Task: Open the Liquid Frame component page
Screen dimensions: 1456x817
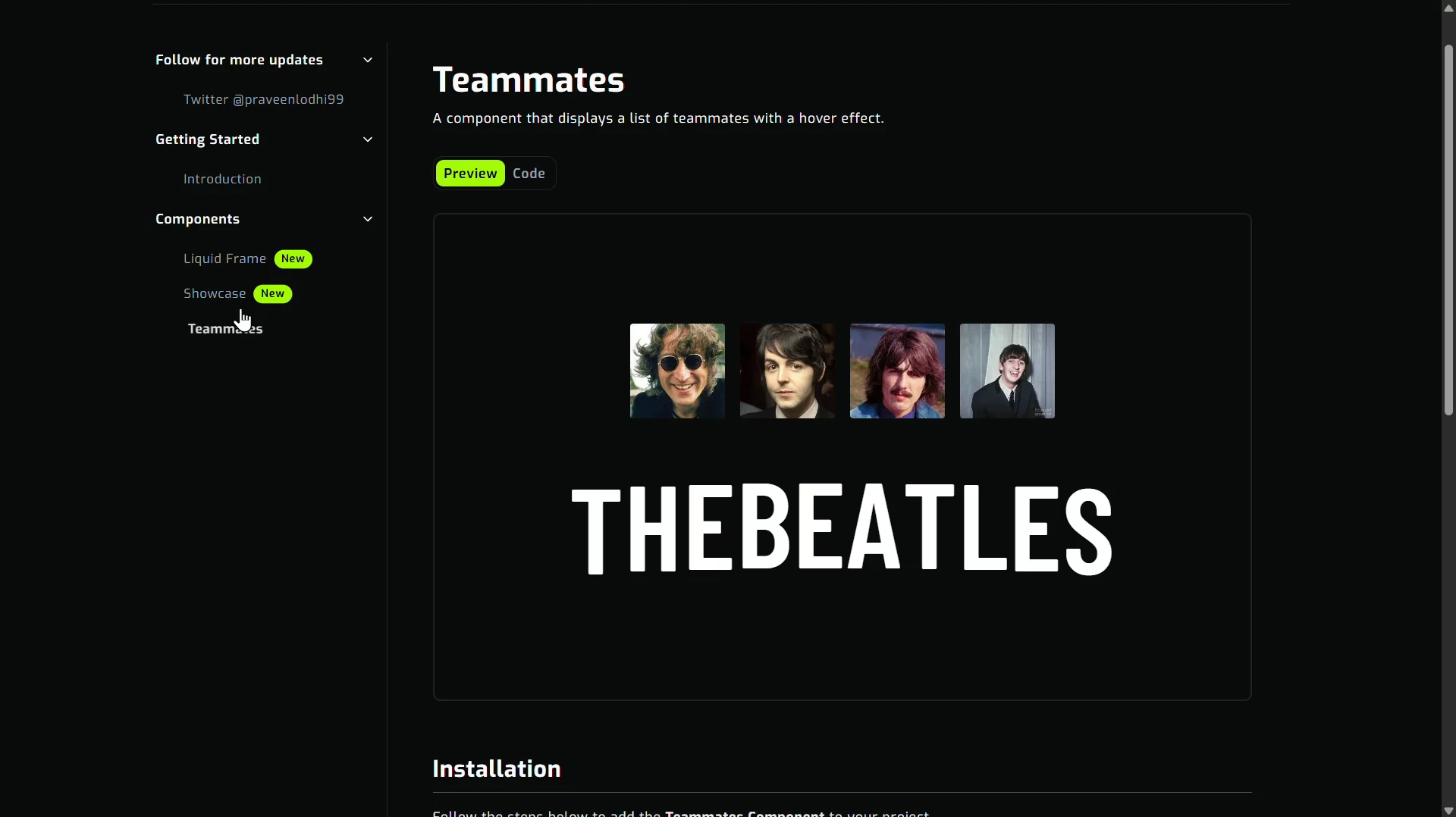Action: click(224, 258)
